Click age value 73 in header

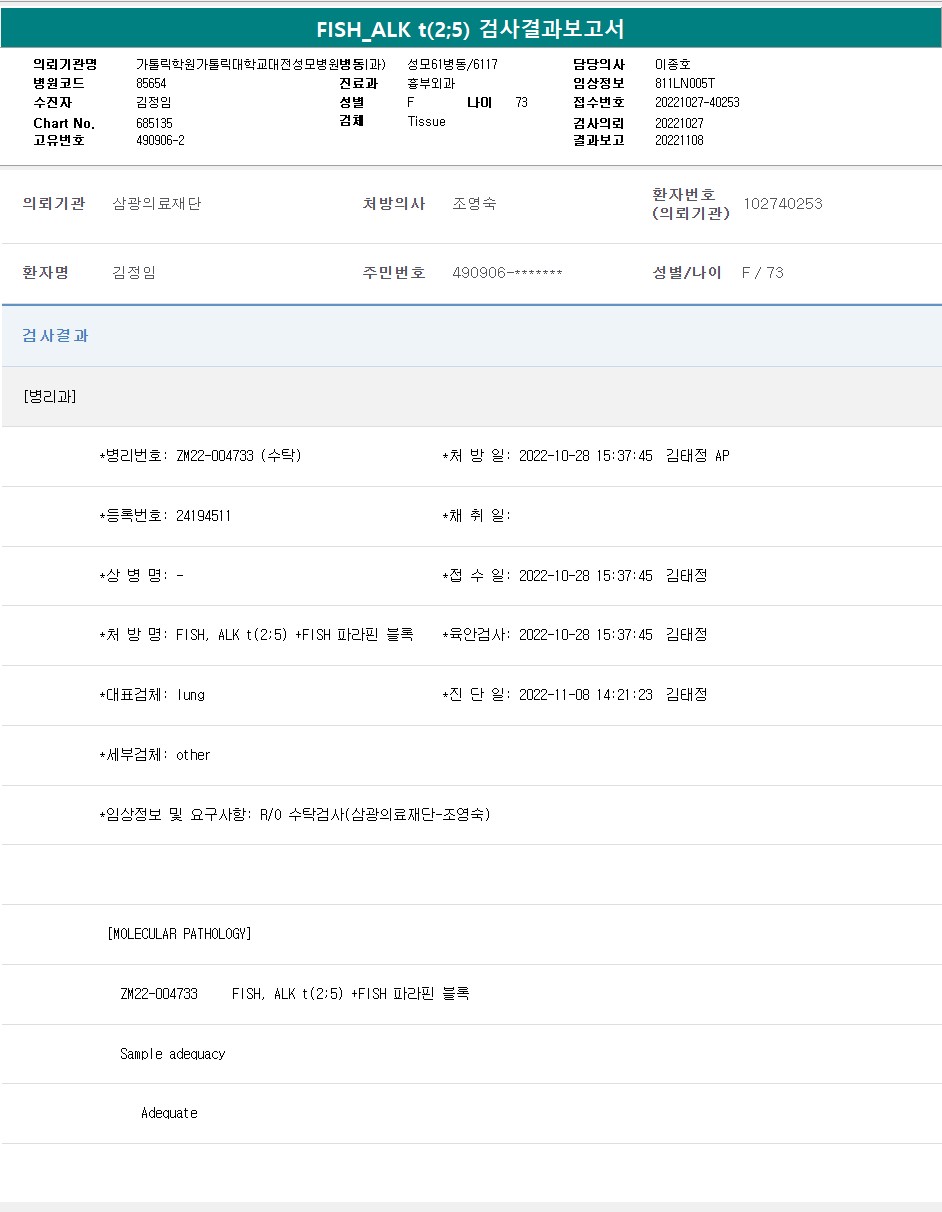(522, 103)
